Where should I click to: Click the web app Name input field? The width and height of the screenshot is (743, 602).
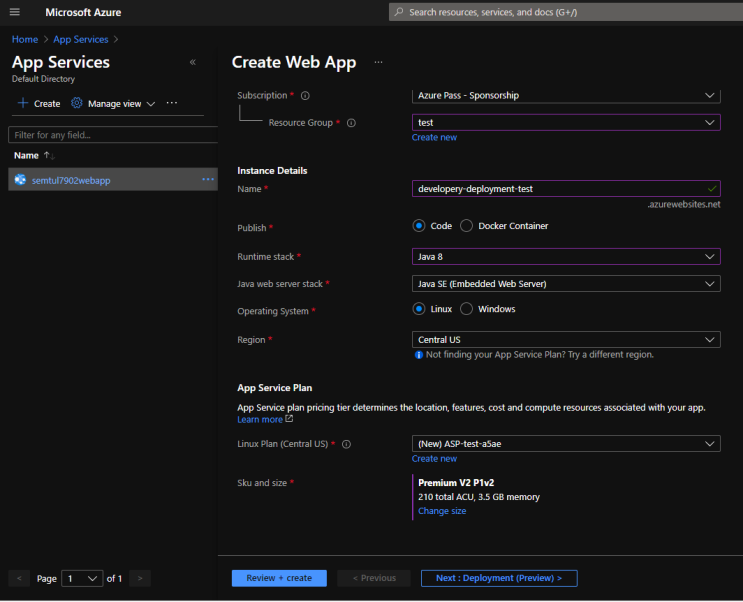[558, 188]
